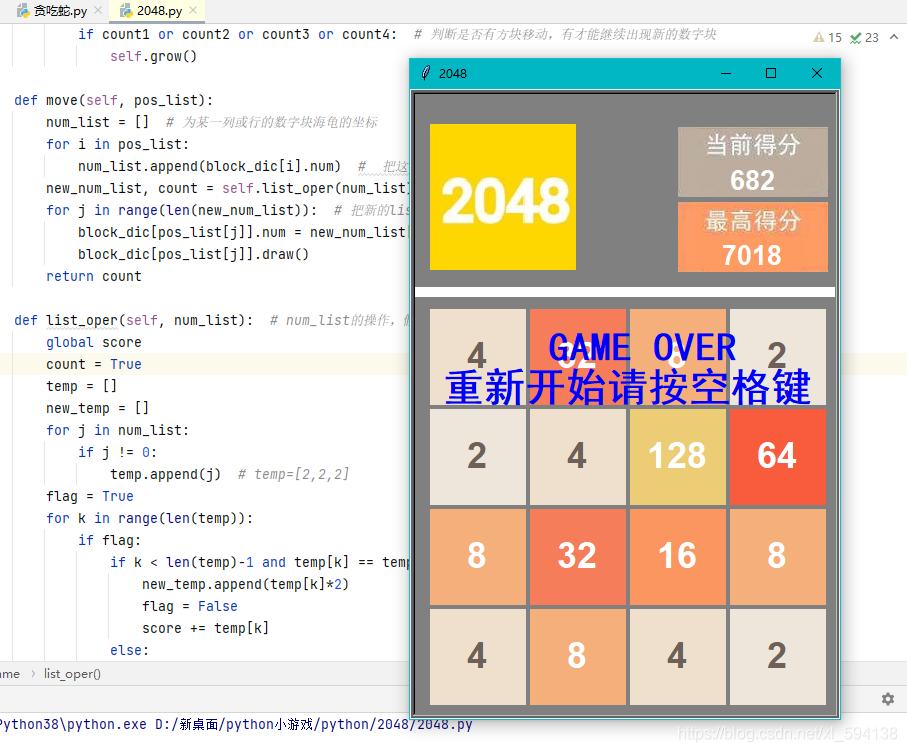Click the Python file icon on the 2048.py tab

[x=127, y=11]
